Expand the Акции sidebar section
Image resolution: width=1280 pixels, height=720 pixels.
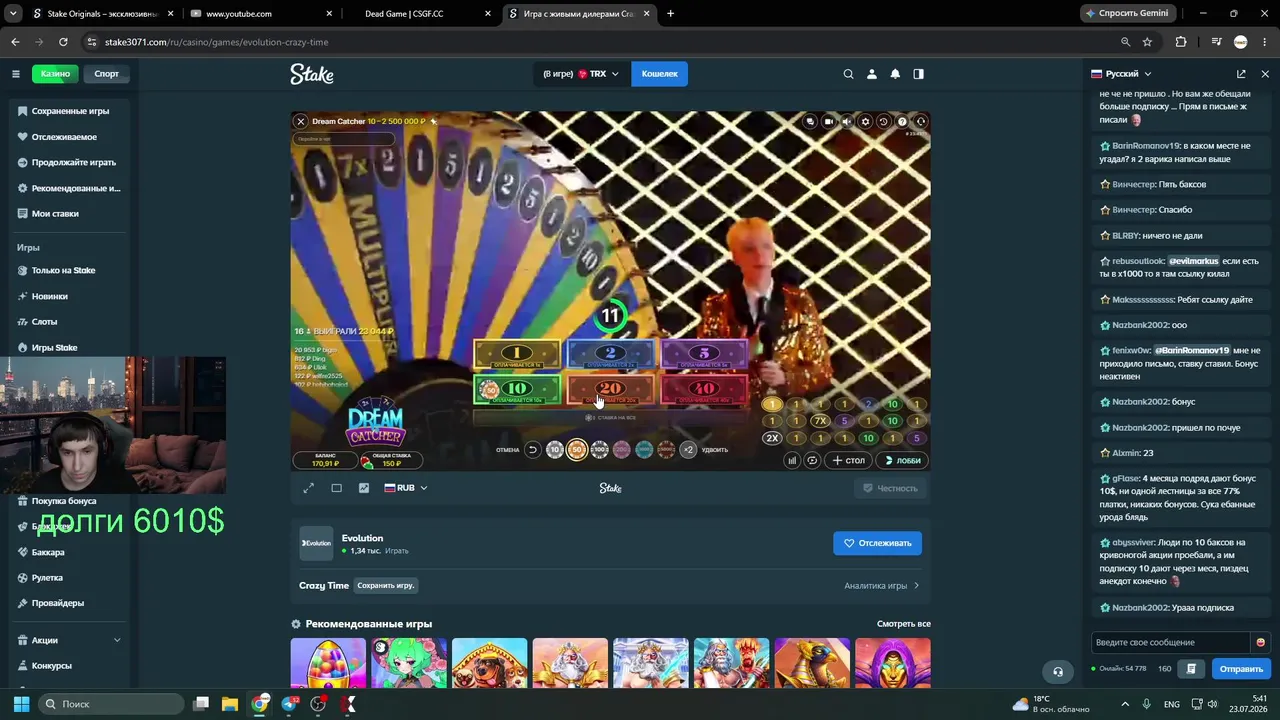click(70, 640)
